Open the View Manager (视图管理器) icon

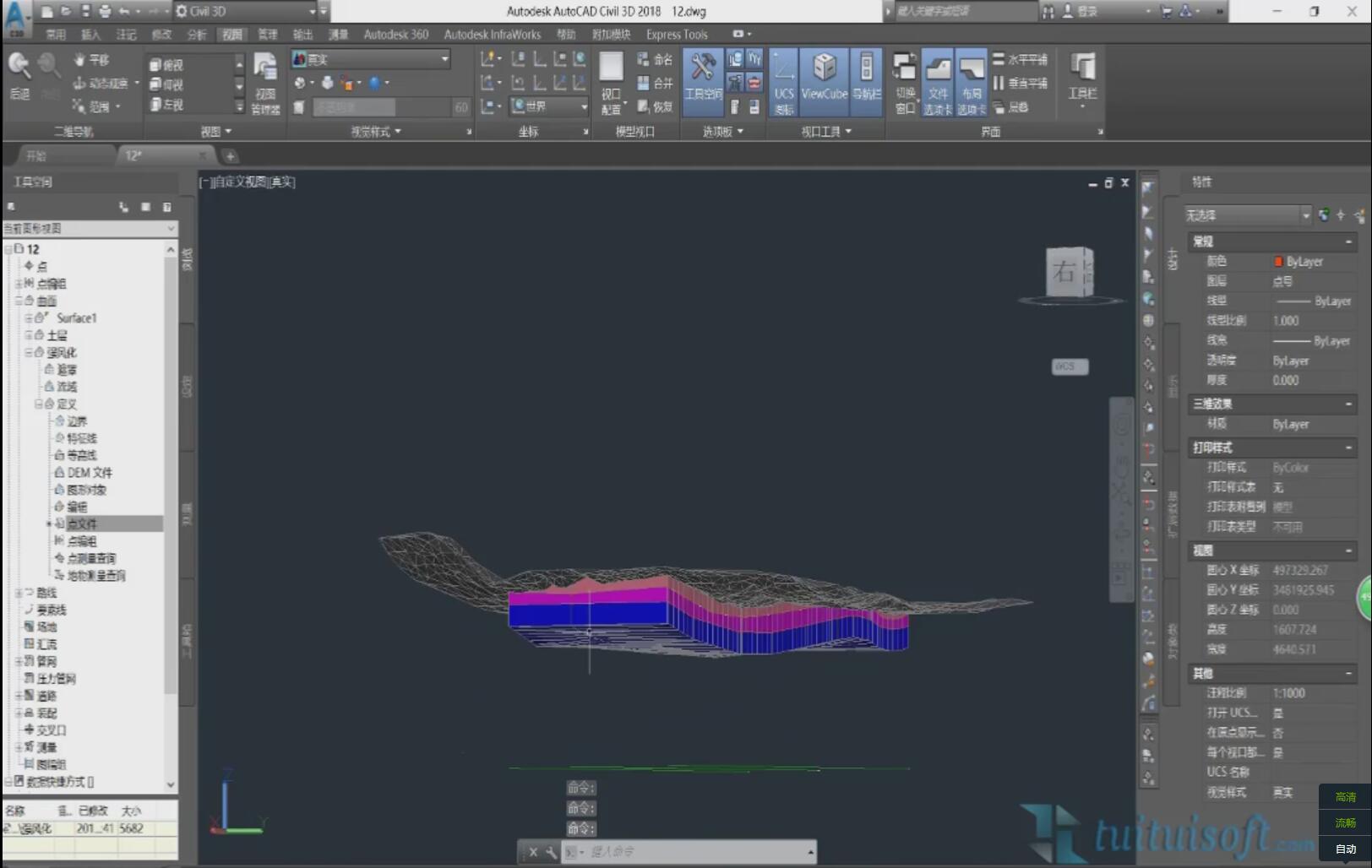click(x=265, y=81)
